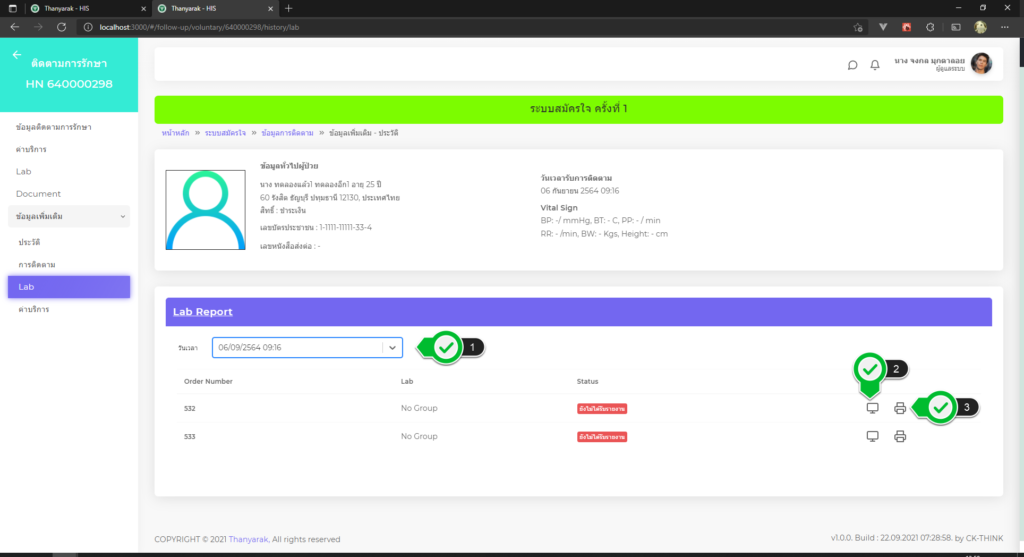This screenshot has height=557, width=1024.
Task: View lab result for order 532
Action: coord(872,408)
